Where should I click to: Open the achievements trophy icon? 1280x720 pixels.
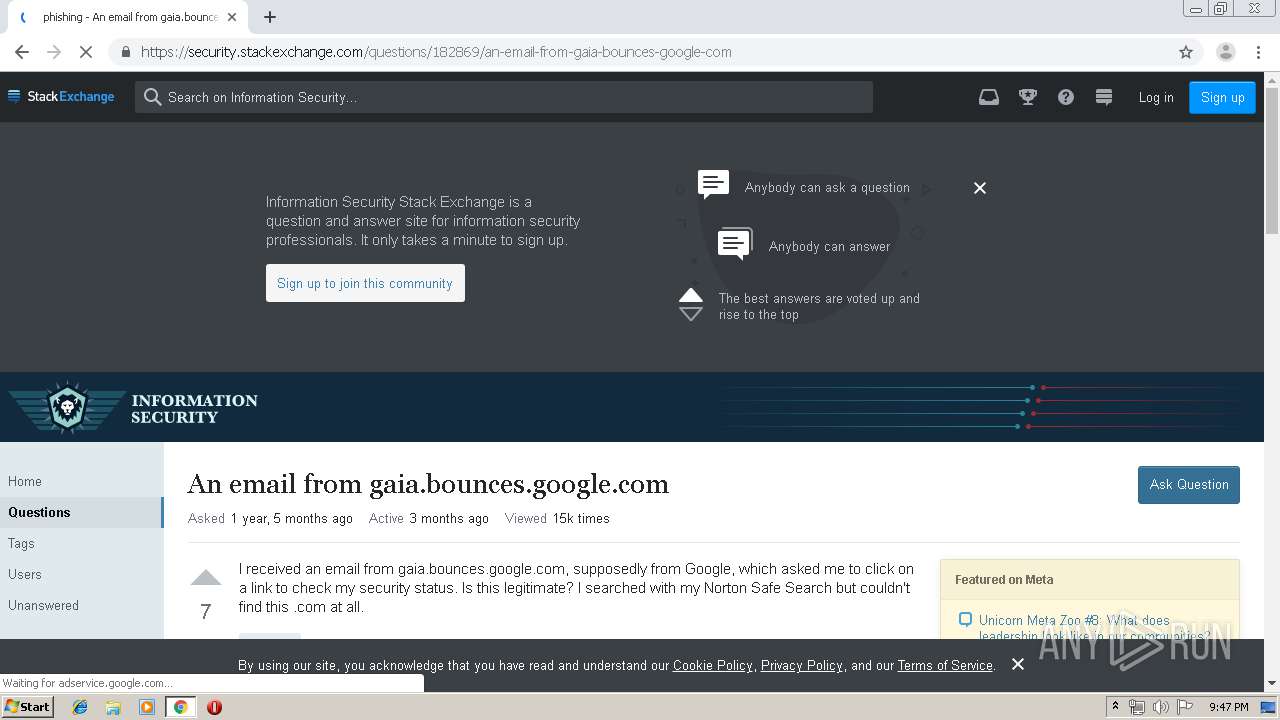1027,97
